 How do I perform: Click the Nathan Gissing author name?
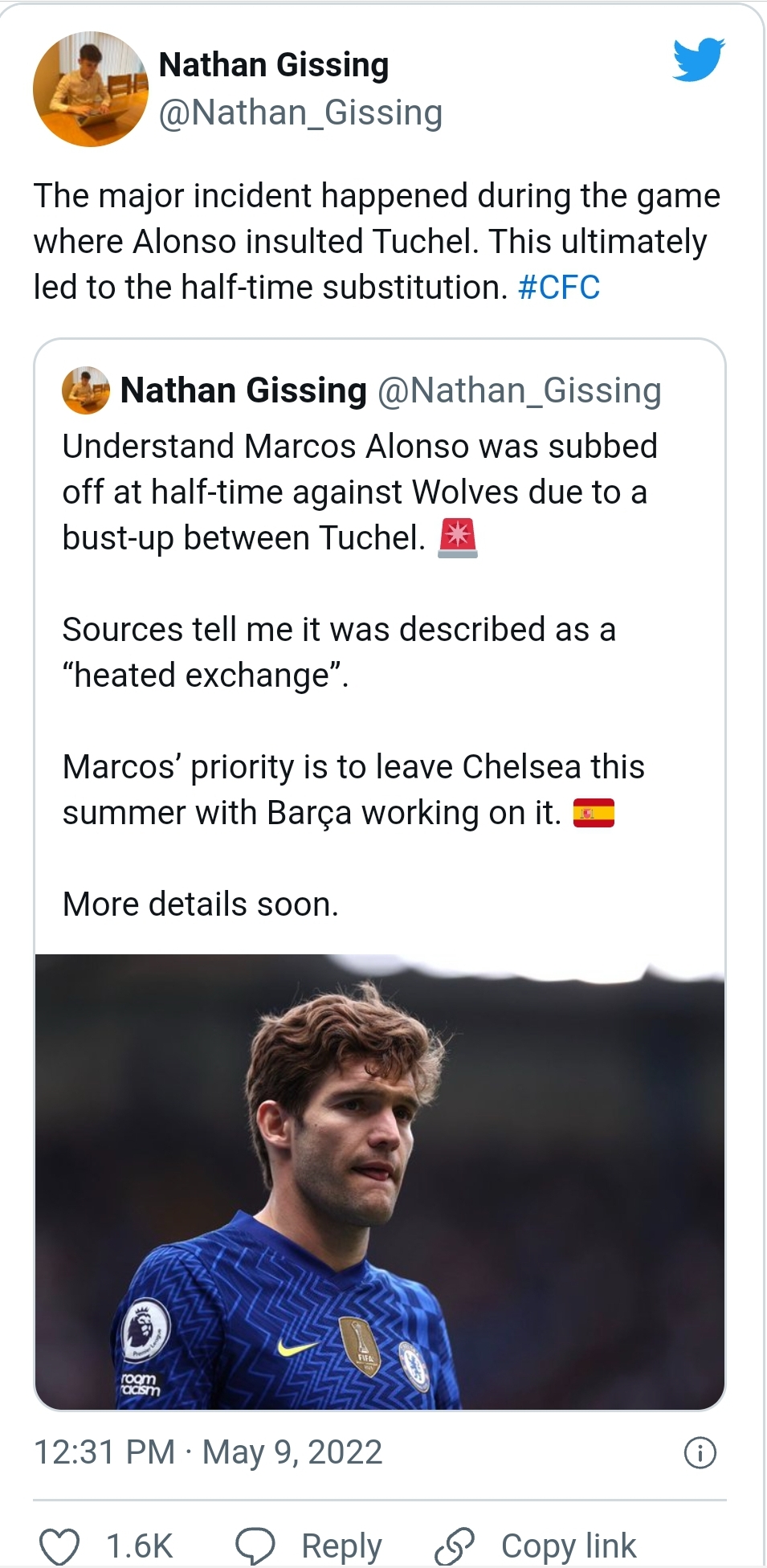pyautogui.click(x=274, y=65)
